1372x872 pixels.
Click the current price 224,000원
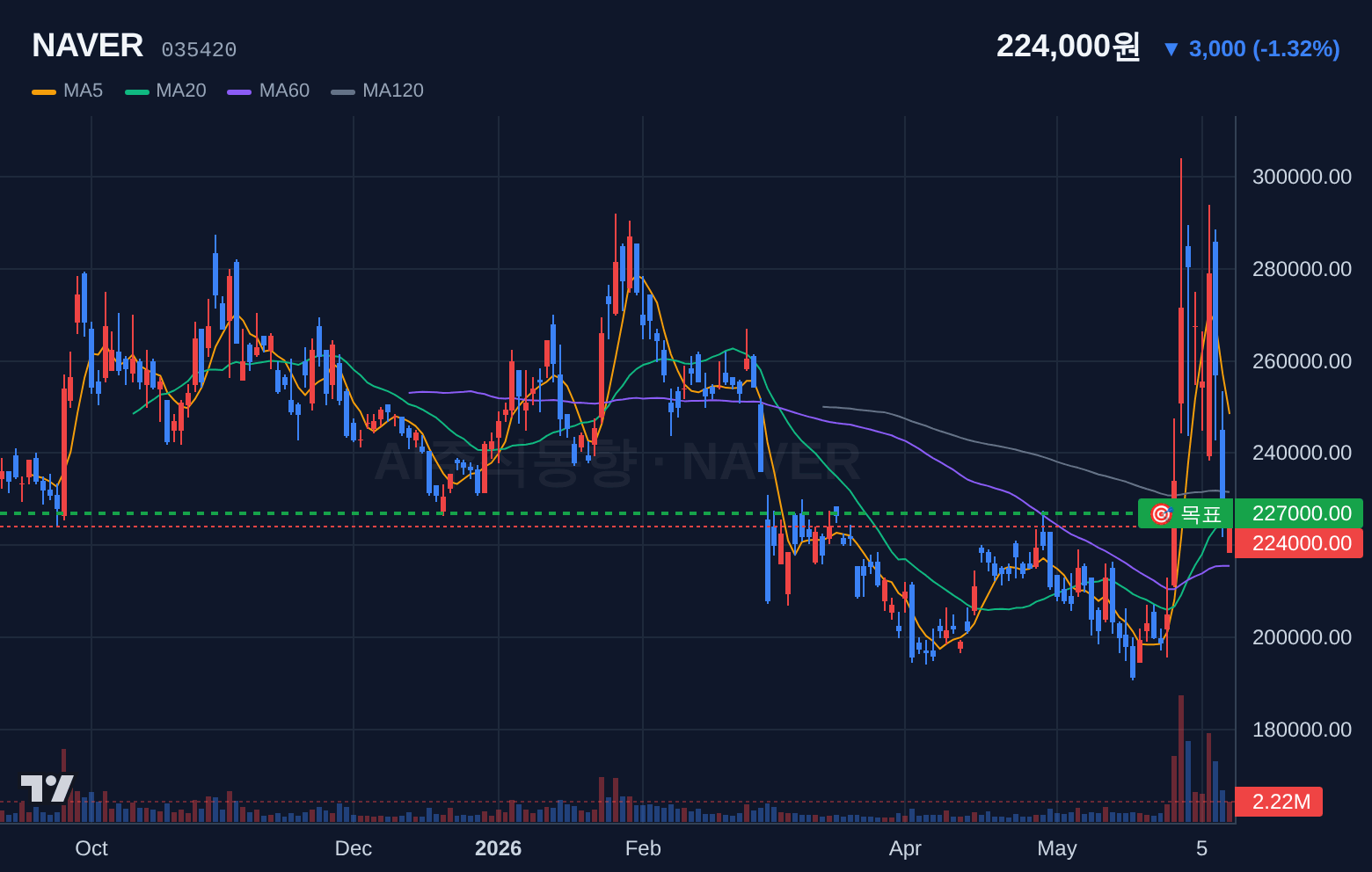click(x=1068, y=46)
